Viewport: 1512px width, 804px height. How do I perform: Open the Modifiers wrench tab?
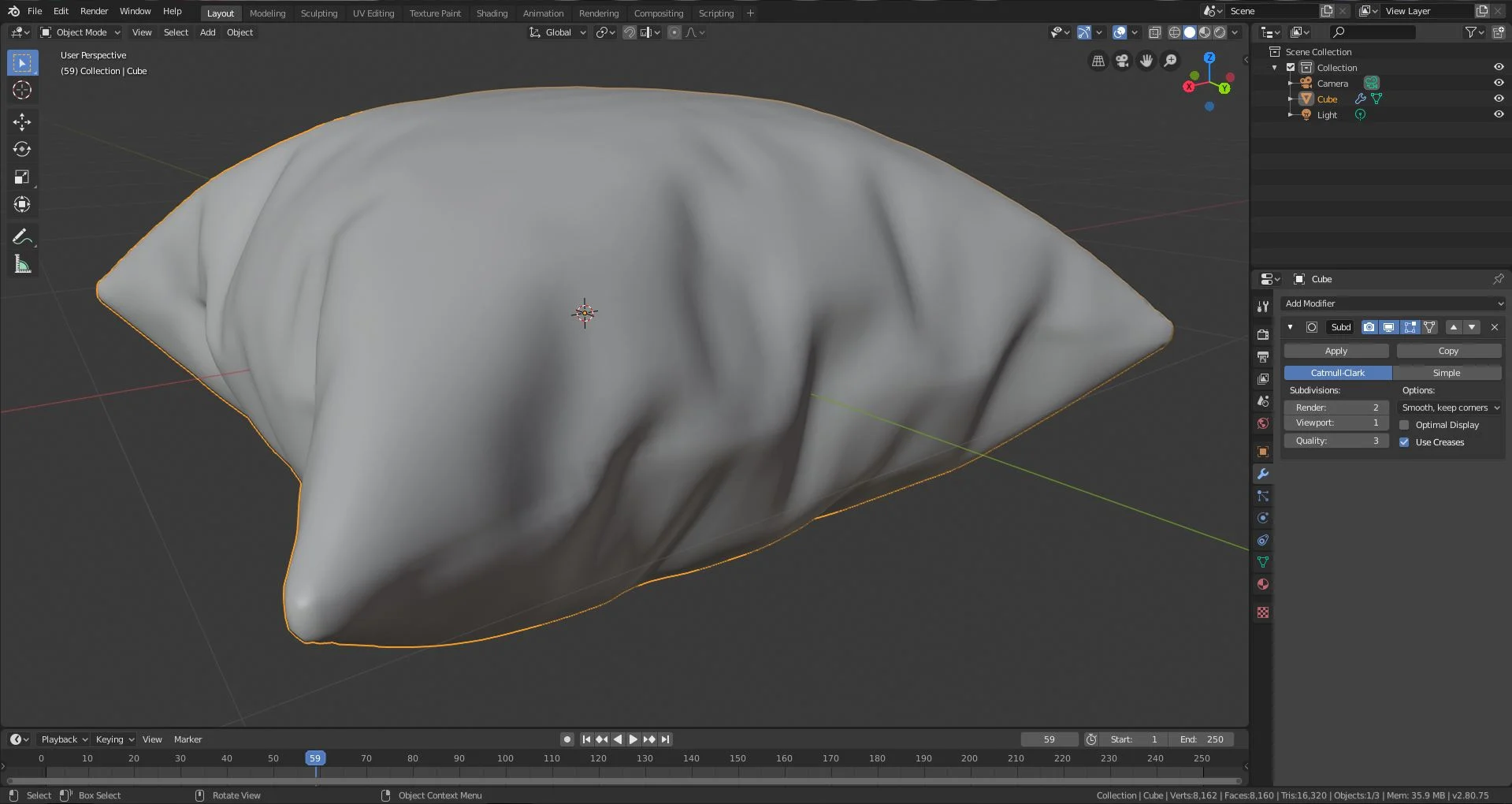[1263, 474]
